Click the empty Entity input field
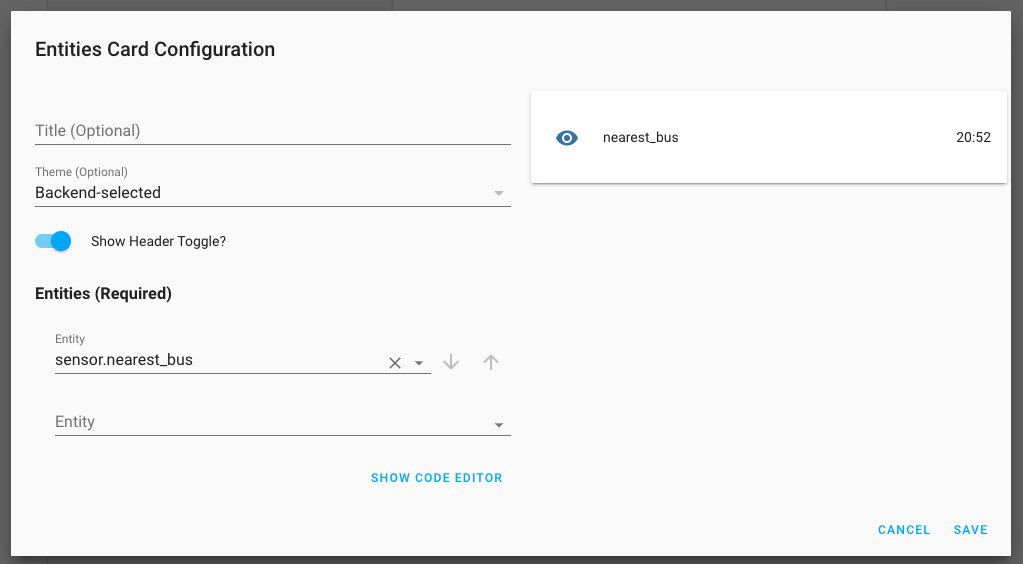This screenshot has width=1023, height=564. tap(273, 422)
